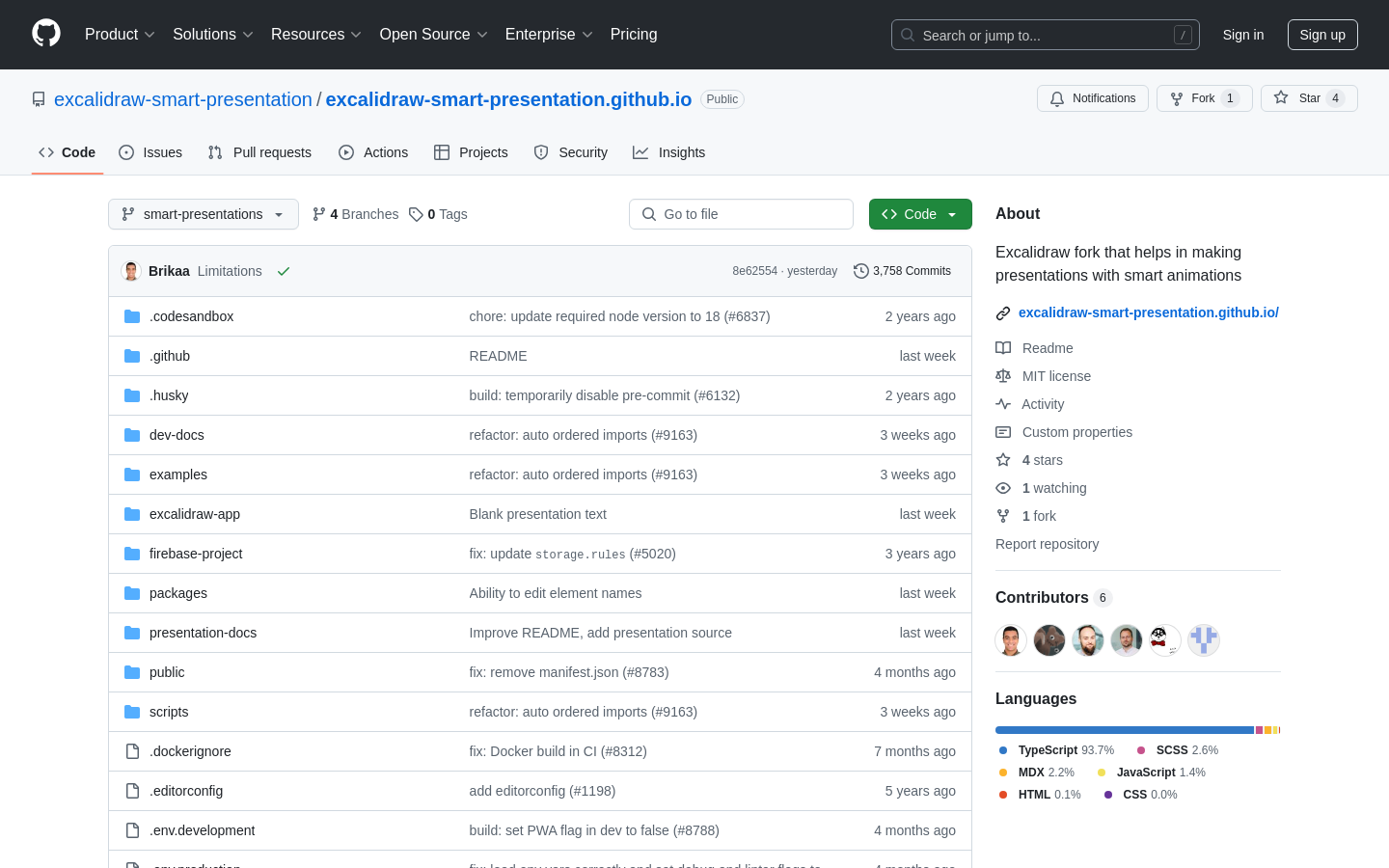The width and height of the screenshot is (1389, 868).
Task: Open the Pricing link
Action: pos(634,35)
